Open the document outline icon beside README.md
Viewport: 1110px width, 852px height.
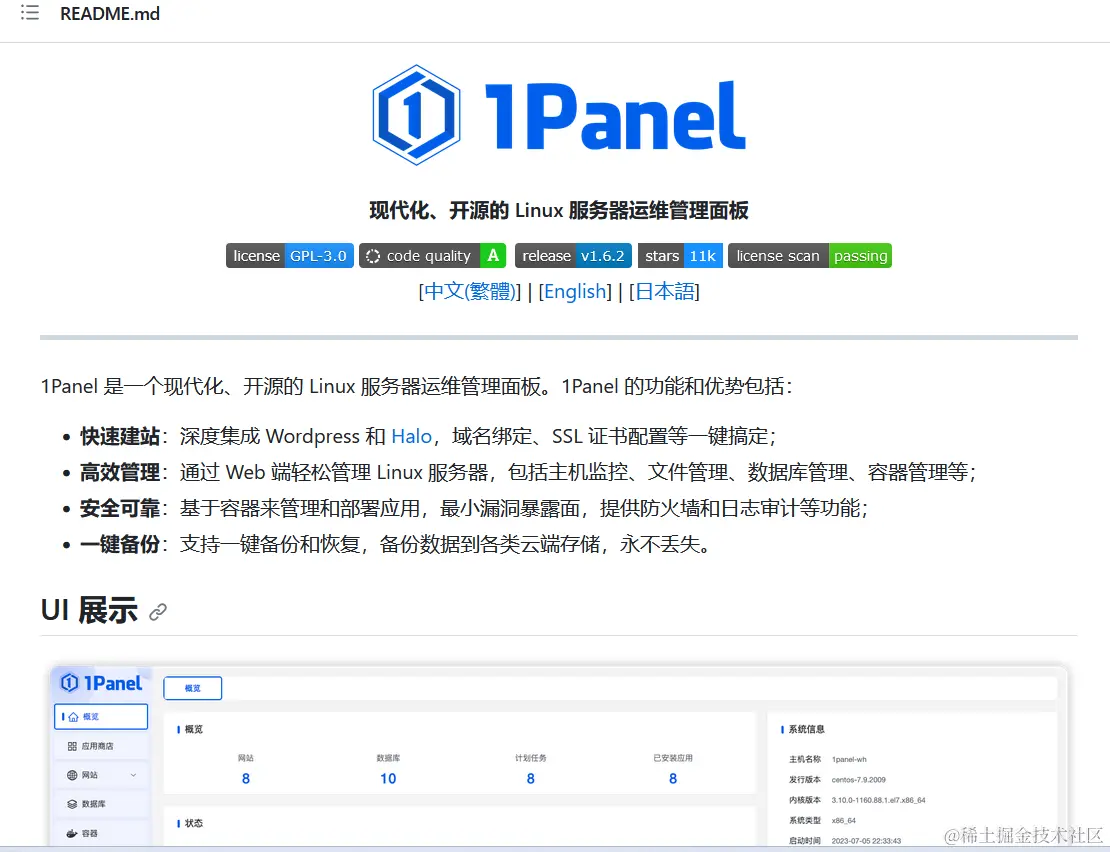(29, 15)
